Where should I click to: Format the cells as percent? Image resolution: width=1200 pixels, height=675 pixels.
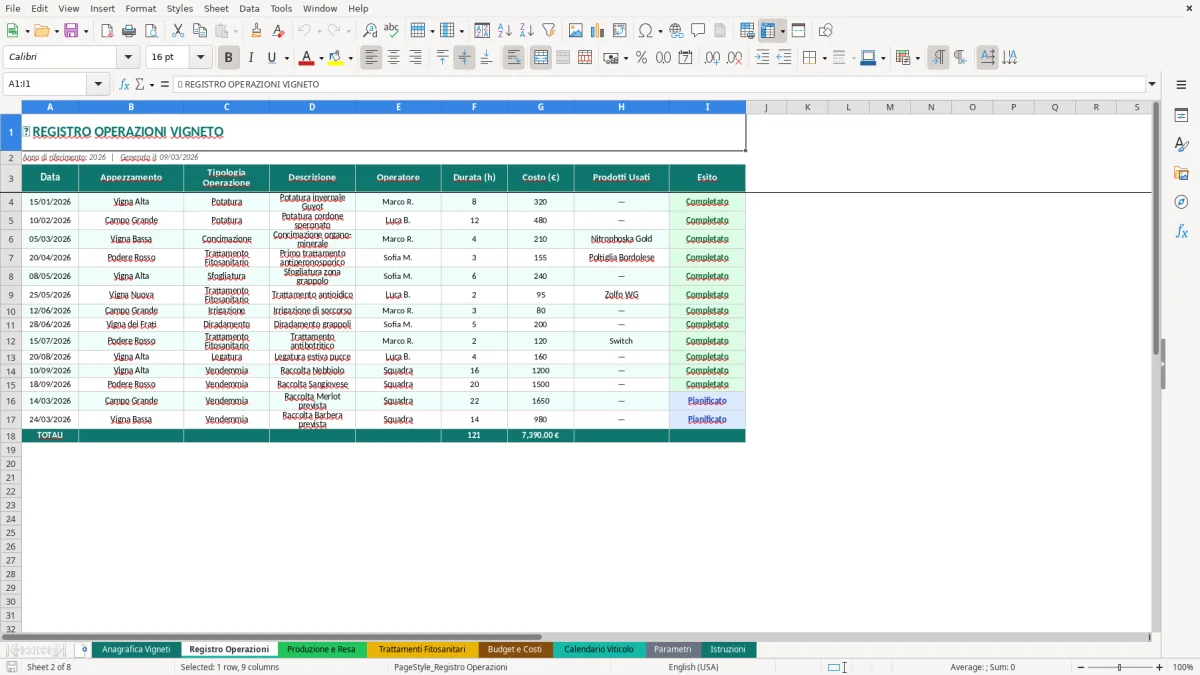pos(641,58)
